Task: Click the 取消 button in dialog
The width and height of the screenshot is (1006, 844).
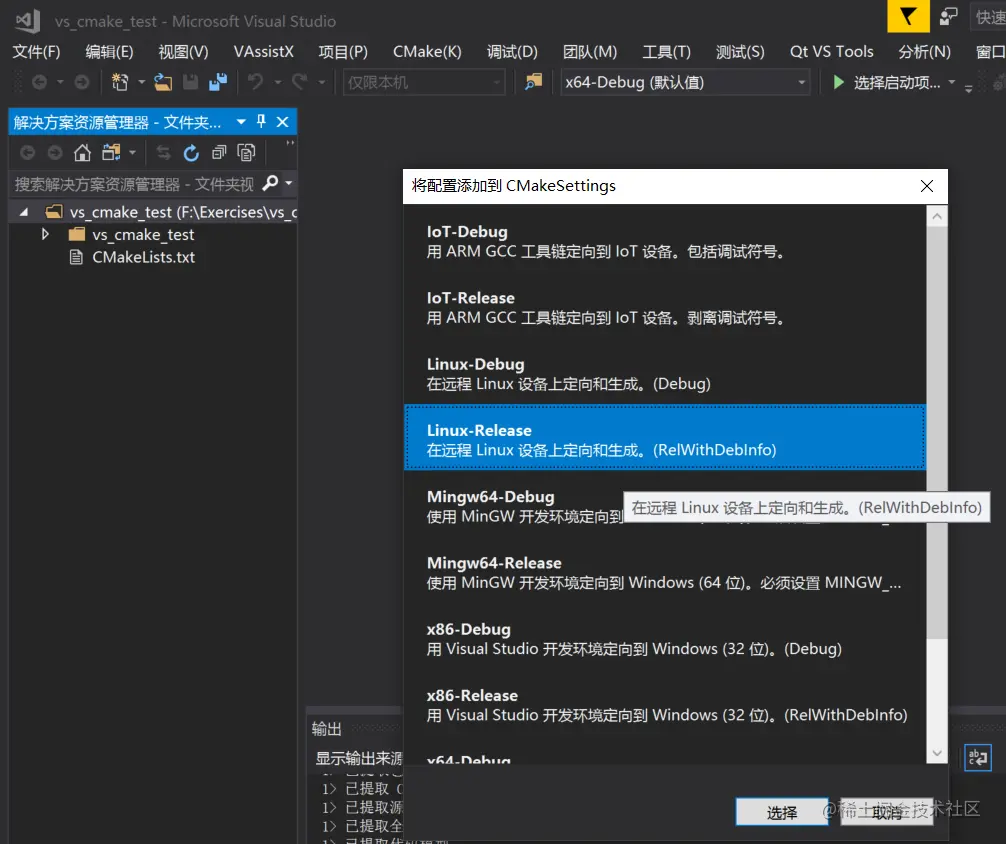Action: coord(887,813)
